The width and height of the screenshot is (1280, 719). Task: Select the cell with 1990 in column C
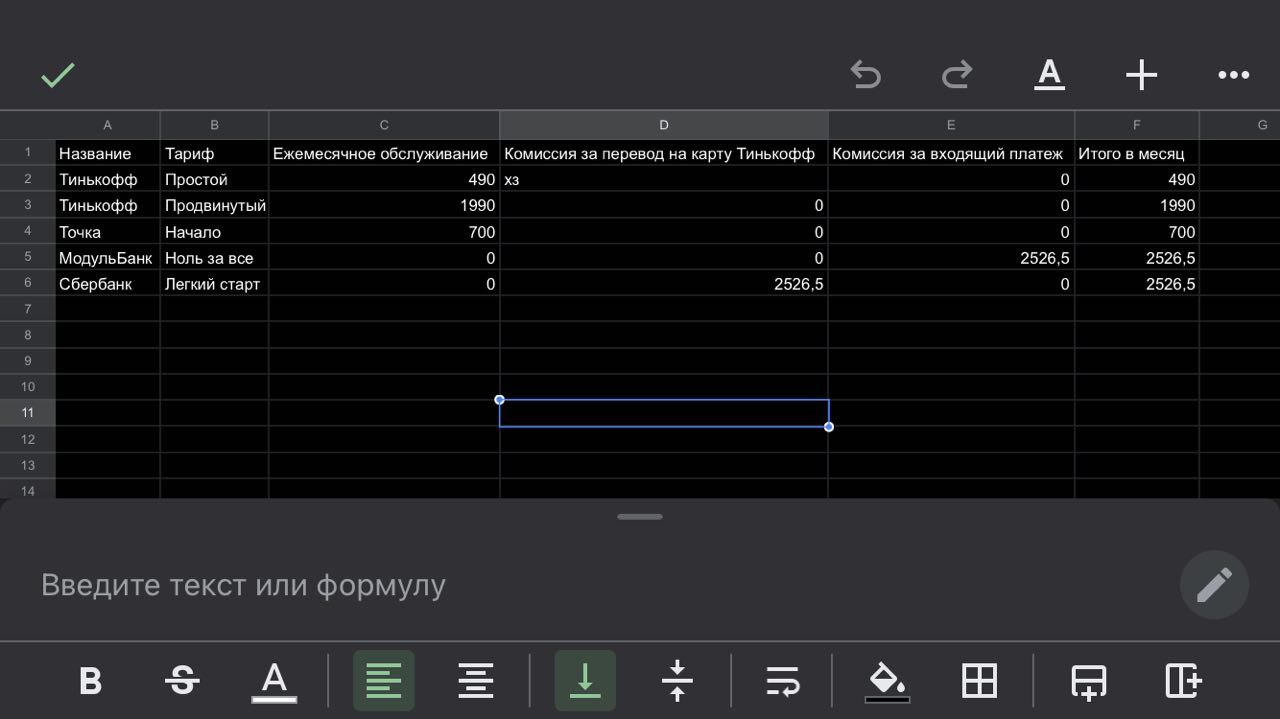tap(384, 205)
